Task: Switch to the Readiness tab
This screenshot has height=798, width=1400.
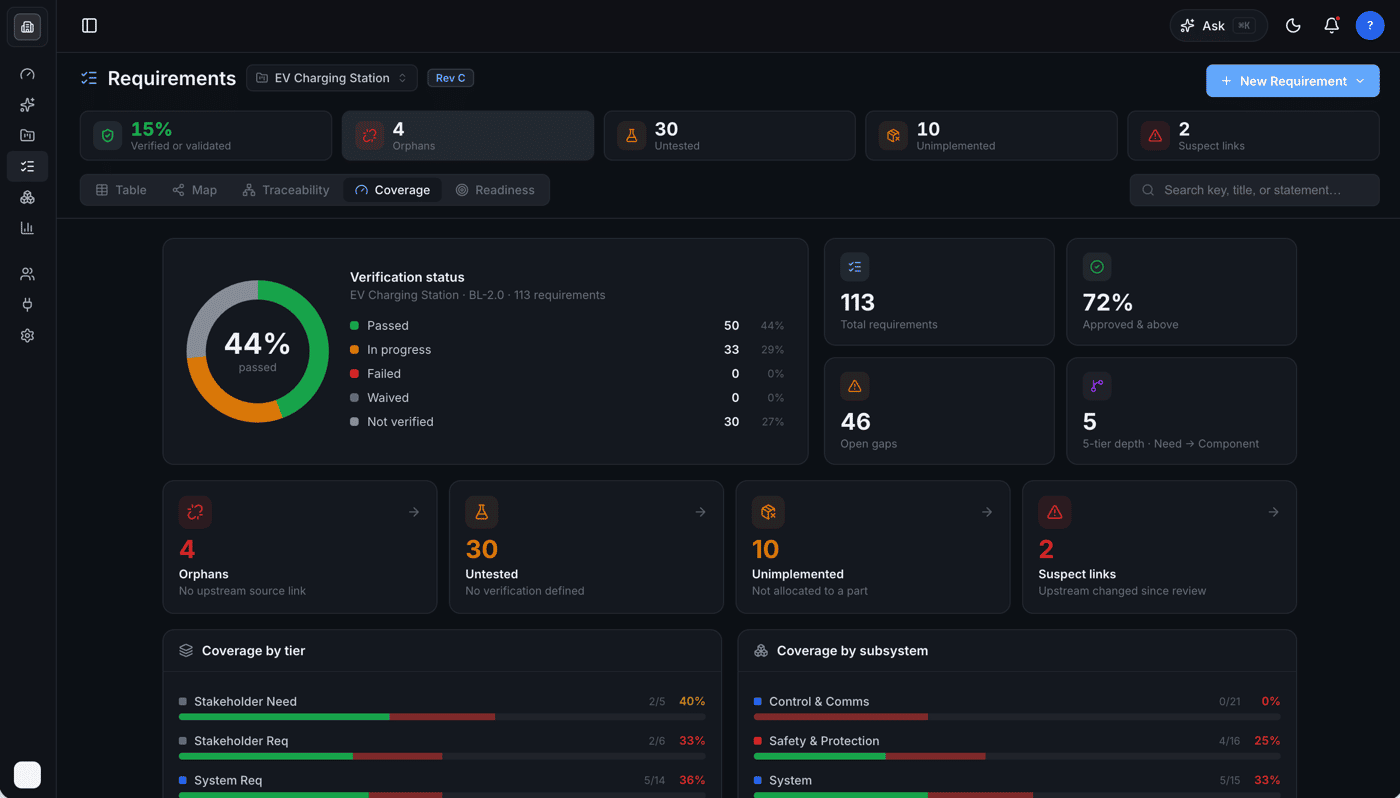Action: [495, 190]
